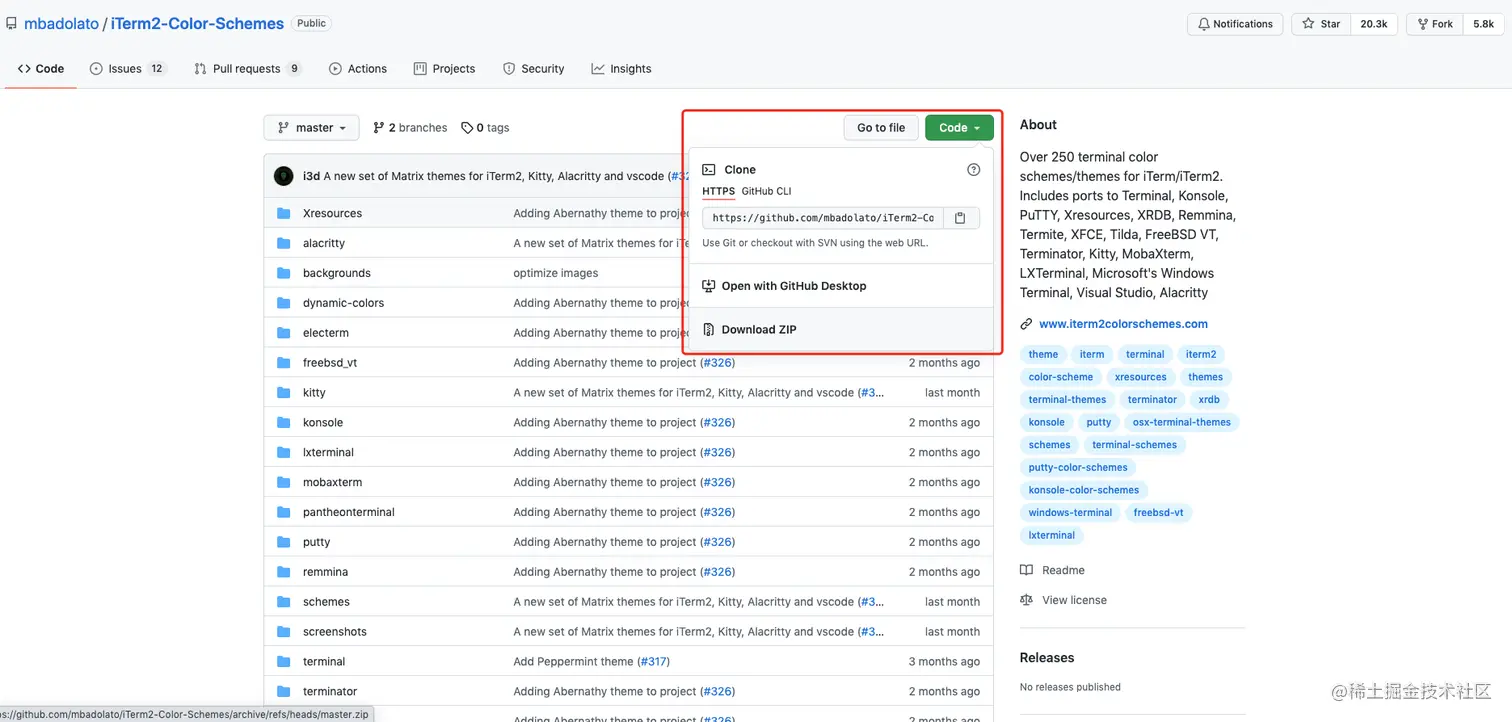Click the tag icon next to 0 tags

tap(467, 128)
